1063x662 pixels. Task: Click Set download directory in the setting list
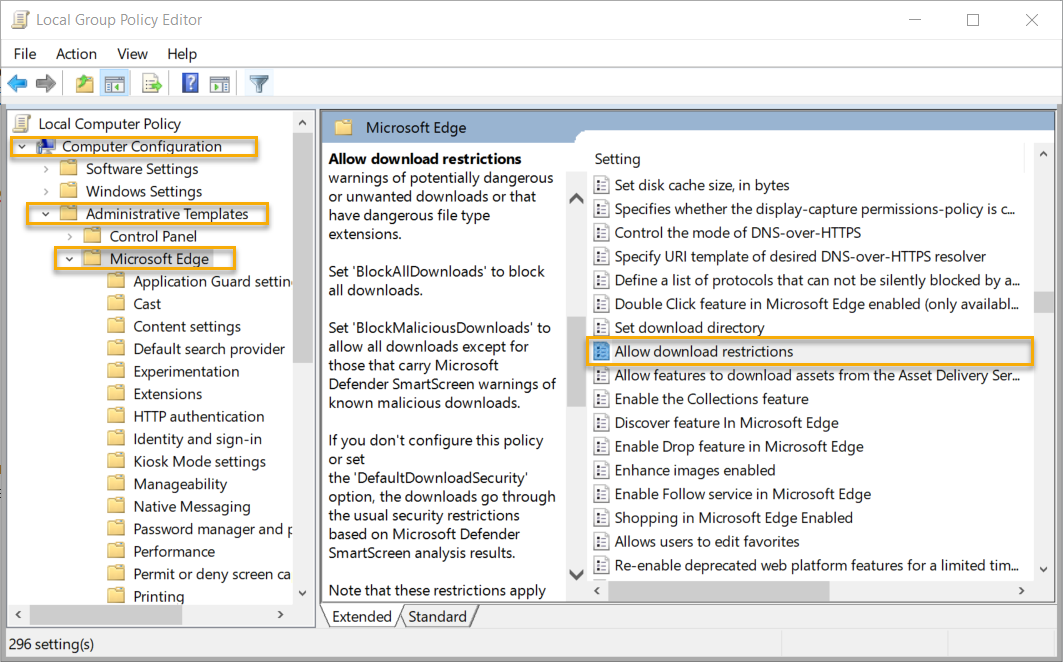coord(688,327)
